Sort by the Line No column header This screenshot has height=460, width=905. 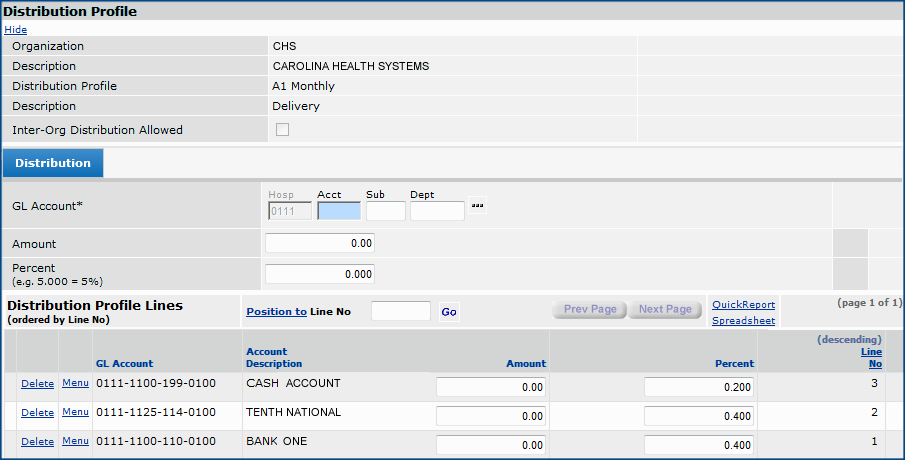point(870,357)
